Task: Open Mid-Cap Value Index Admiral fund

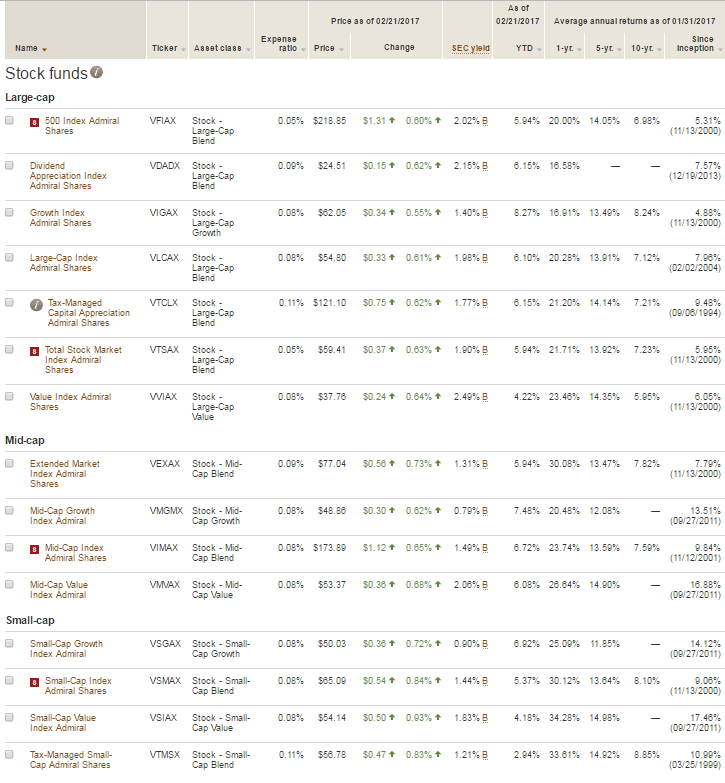Action: click(58, 590)
